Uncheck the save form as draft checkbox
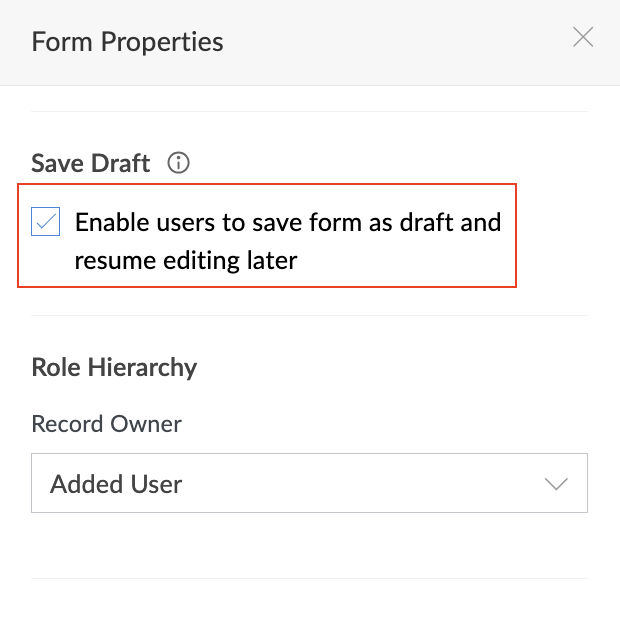 [45, 221]
